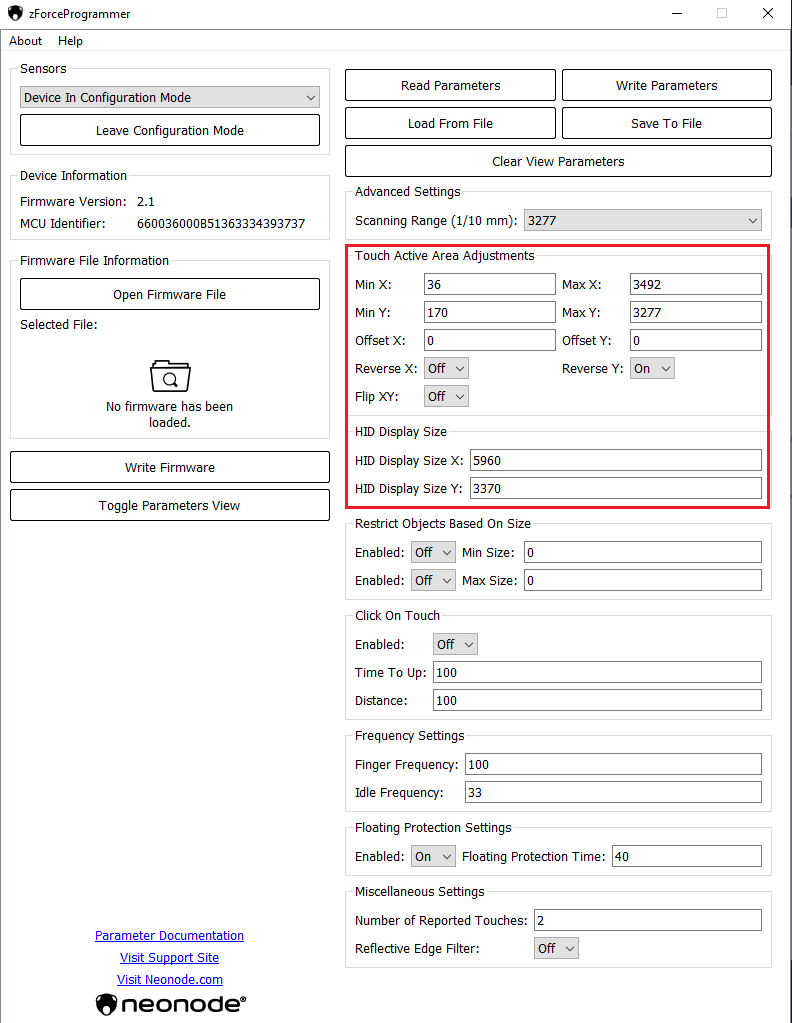
Task: Expand the Sensors device dropdown
Action: (169, 97)
